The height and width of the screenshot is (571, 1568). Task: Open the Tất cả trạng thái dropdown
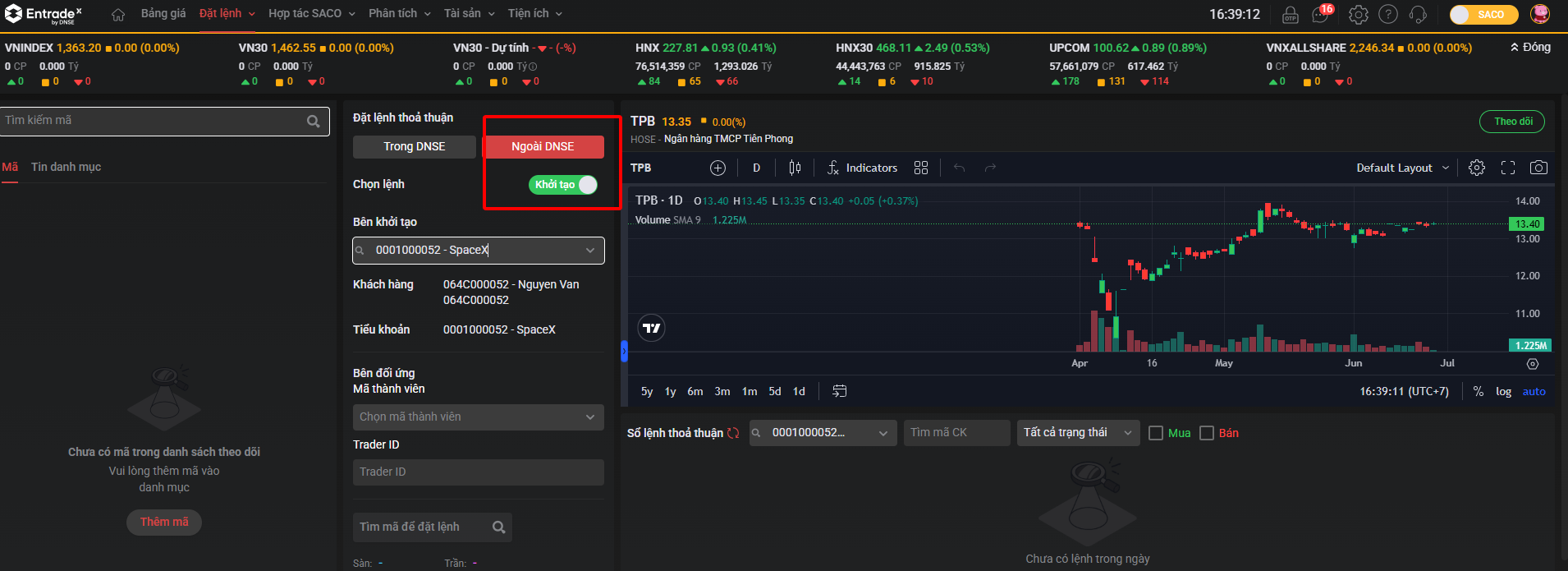point(1077,433)
